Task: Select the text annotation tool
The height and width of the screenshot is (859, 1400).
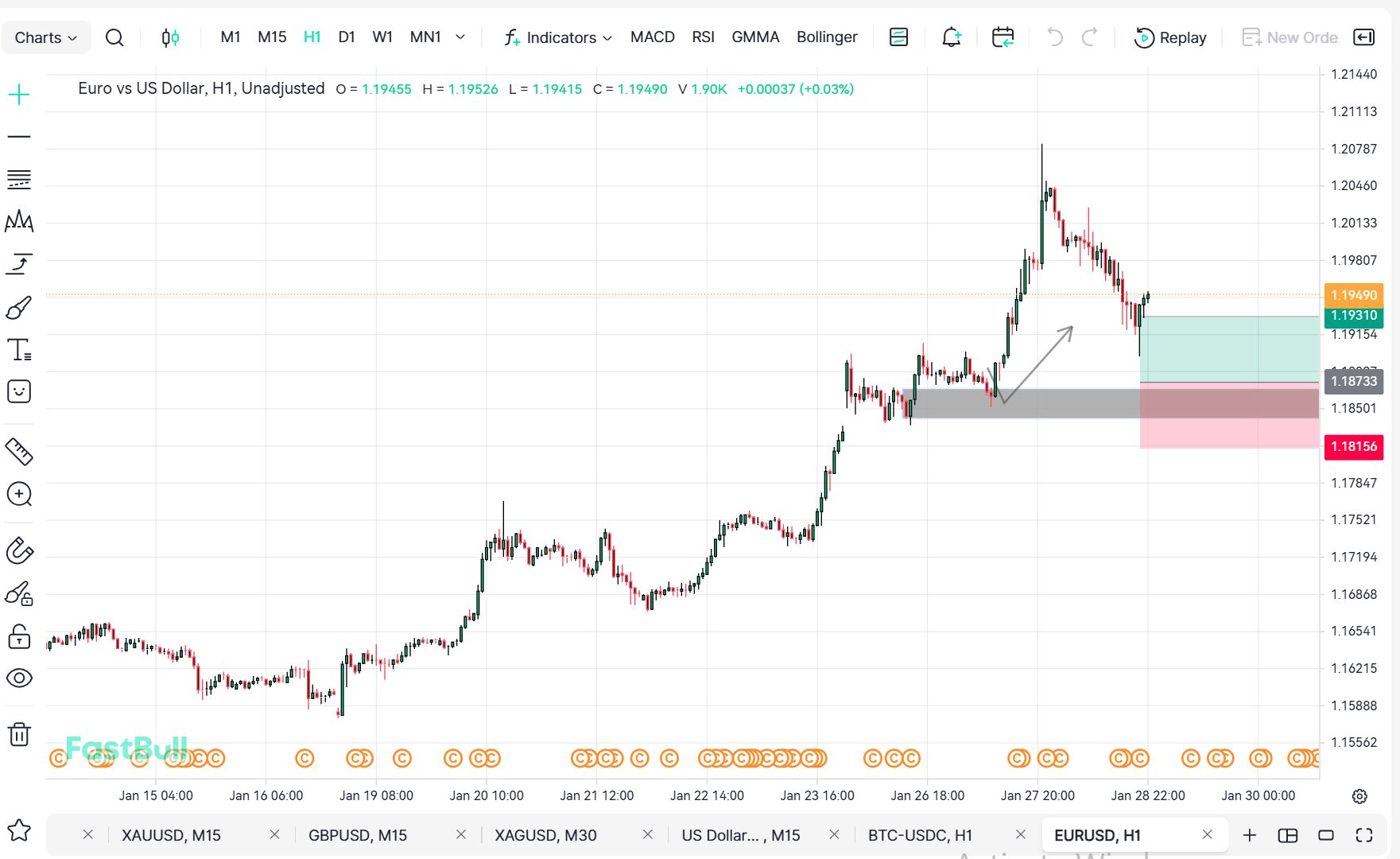Action: 19,350
